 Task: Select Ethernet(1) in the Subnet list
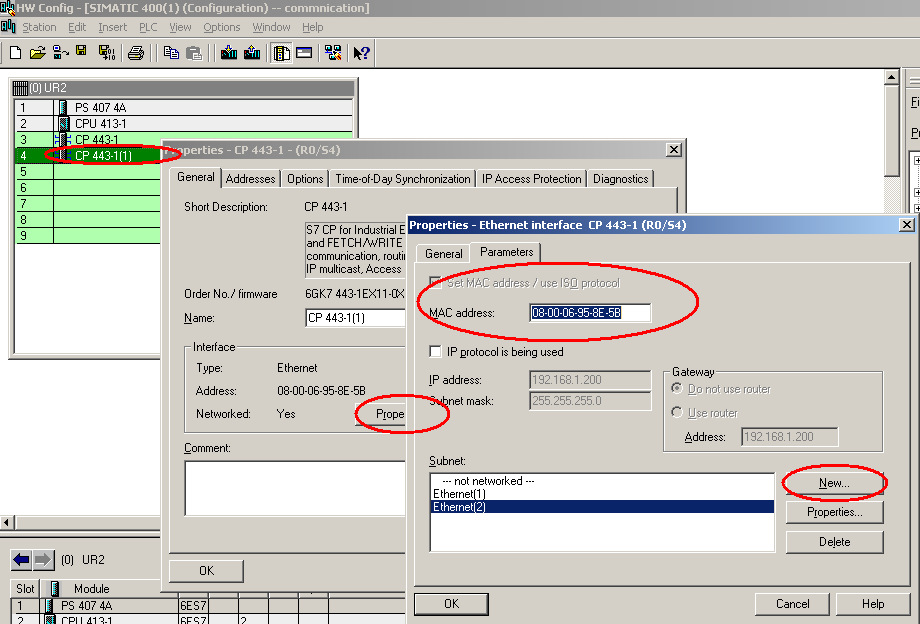tap(459, 494)
